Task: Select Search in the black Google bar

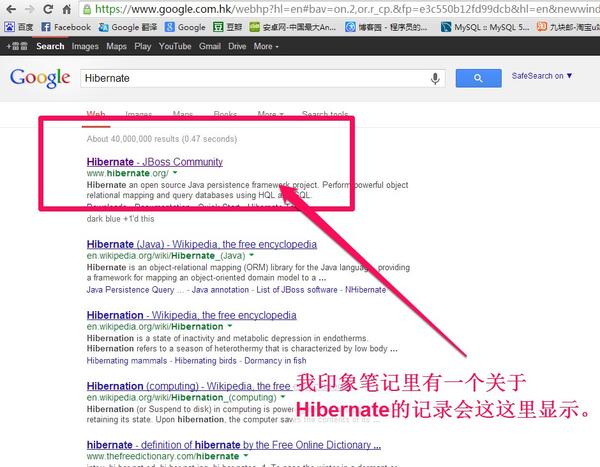Action: tap(50, 46)
